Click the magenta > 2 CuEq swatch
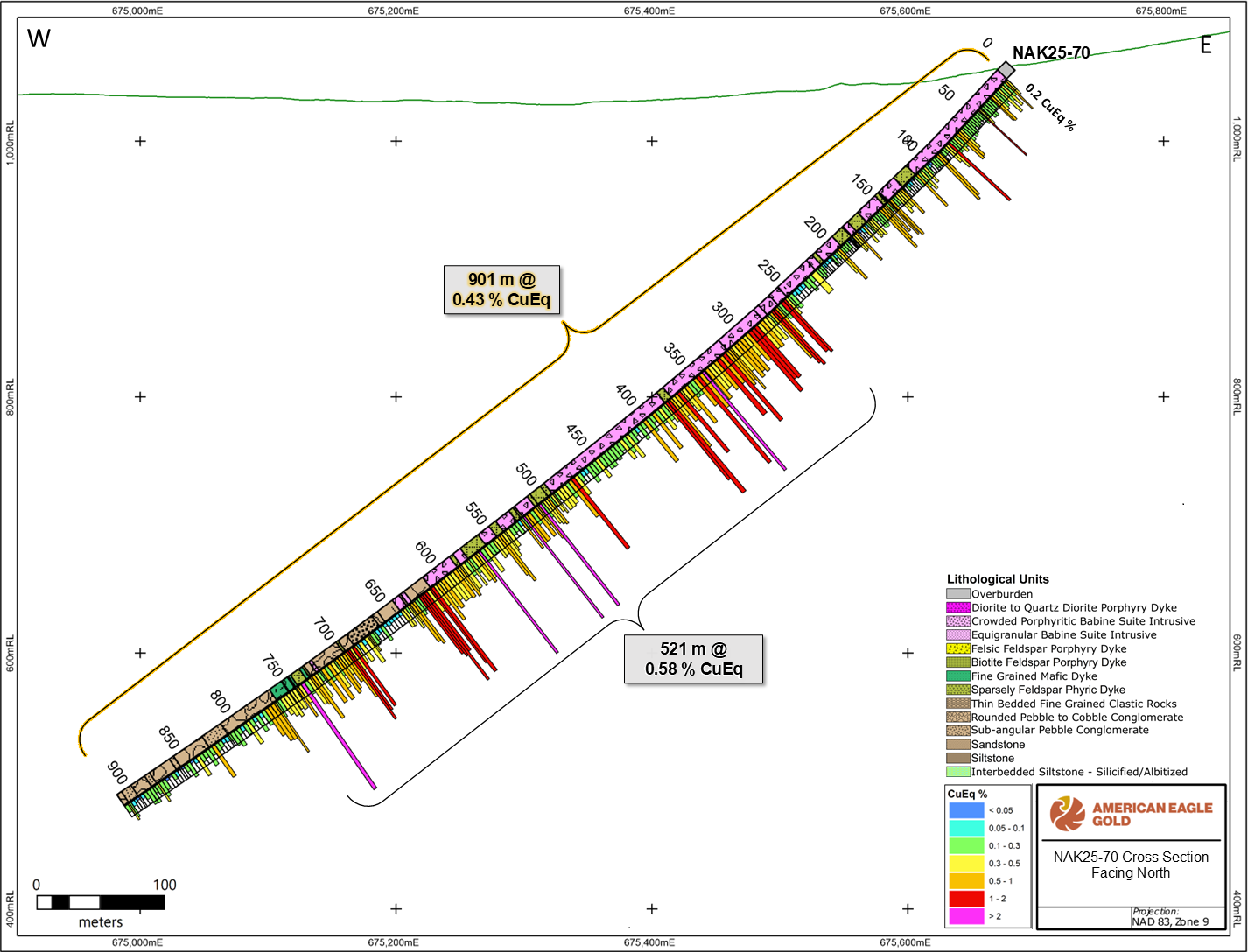Screen dimensions: 1248x952 tap(966, 916)
